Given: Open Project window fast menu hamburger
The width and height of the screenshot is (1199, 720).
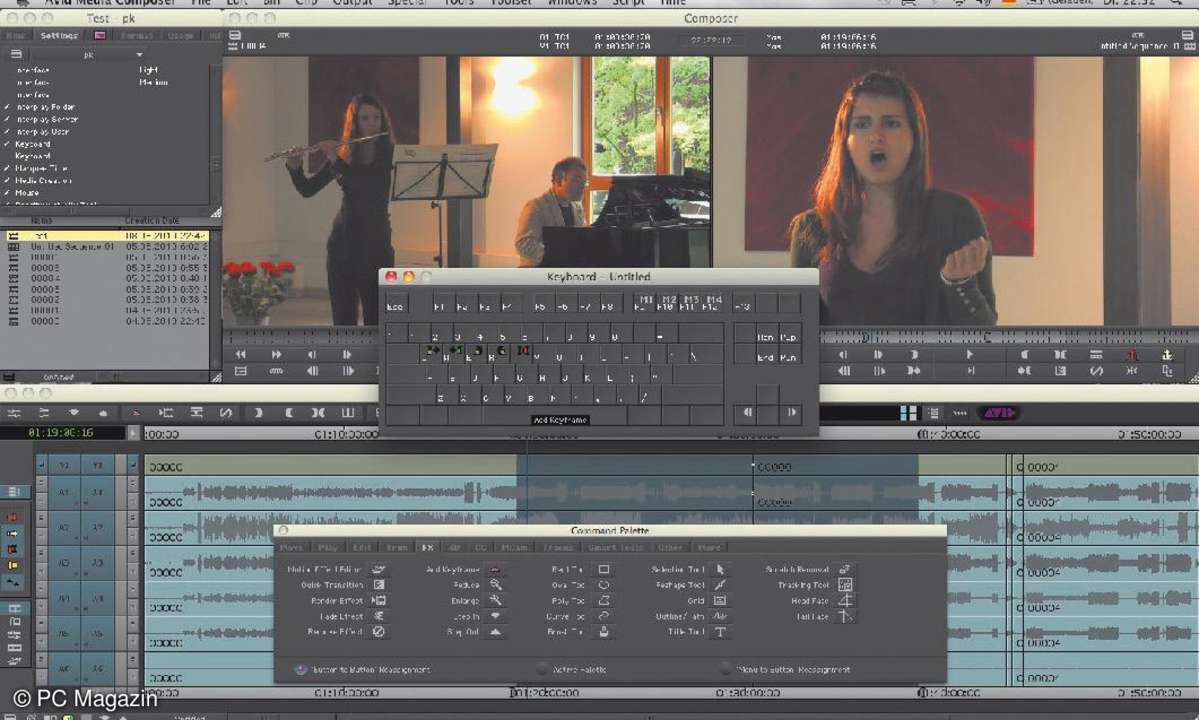Looking at the screenshot, I should (16, 54).
